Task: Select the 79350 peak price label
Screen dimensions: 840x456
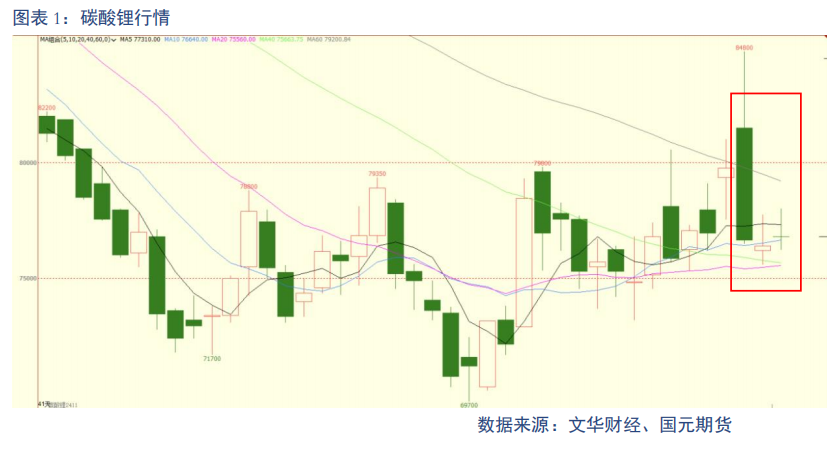Action: point(377,174)
